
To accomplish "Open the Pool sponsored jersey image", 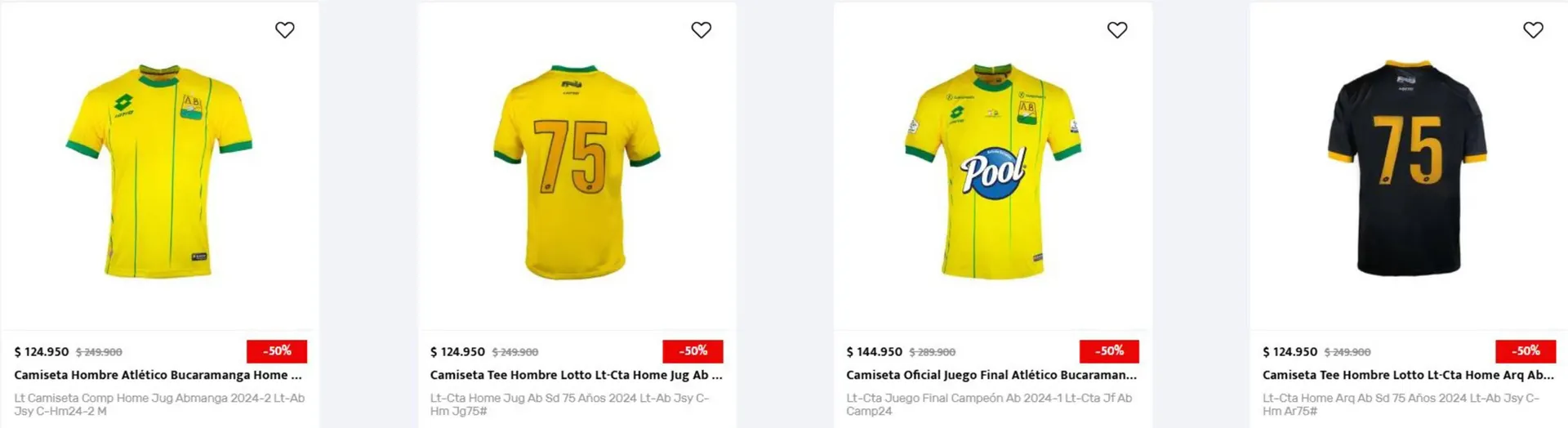I will pyautogui.click(x=992, y=172).
